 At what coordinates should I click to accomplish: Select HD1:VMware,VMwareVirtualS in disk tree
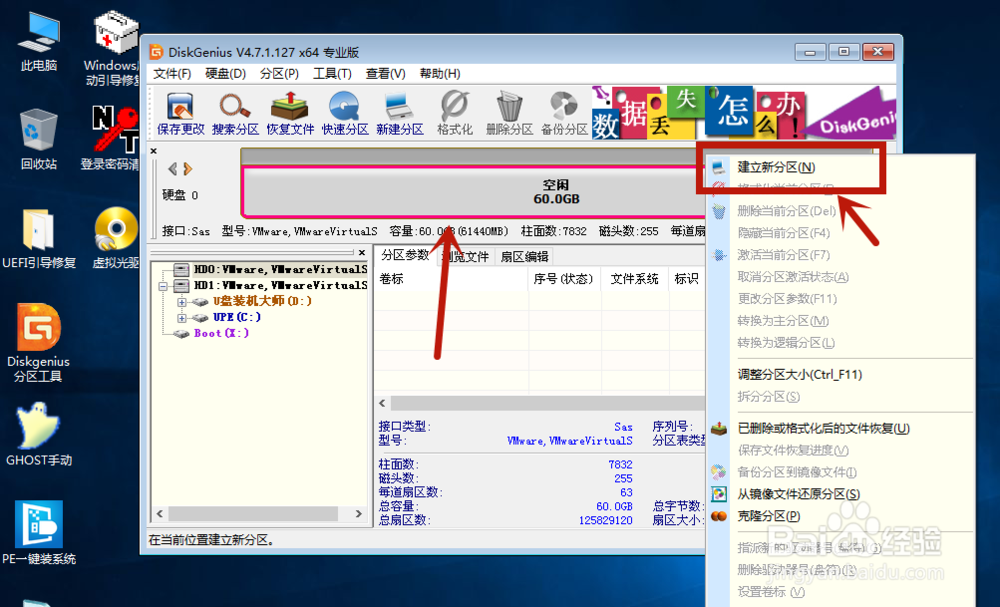click(x=281, y=286)
